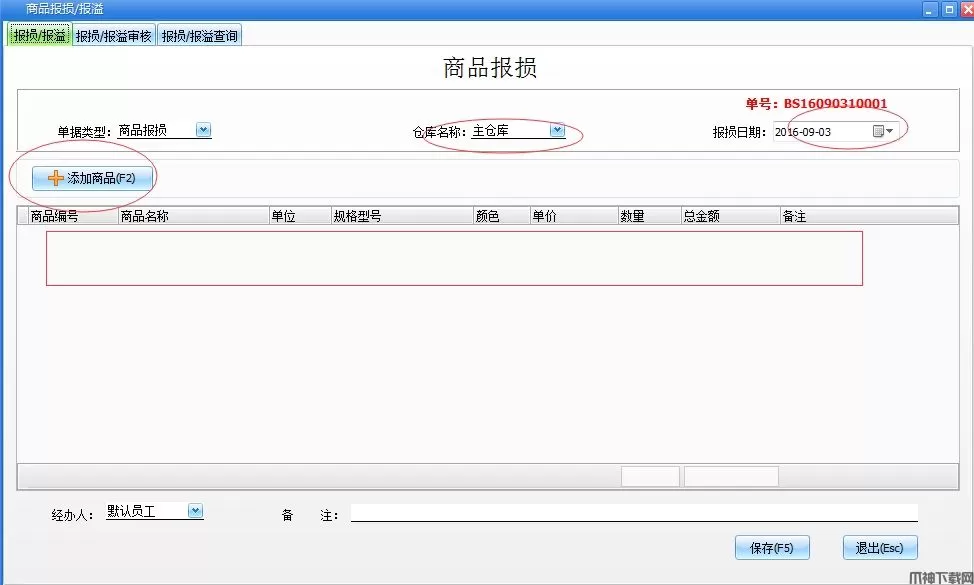Click the 退出(Esc) button
The image size is (974, 585).
tap(879, 548)
